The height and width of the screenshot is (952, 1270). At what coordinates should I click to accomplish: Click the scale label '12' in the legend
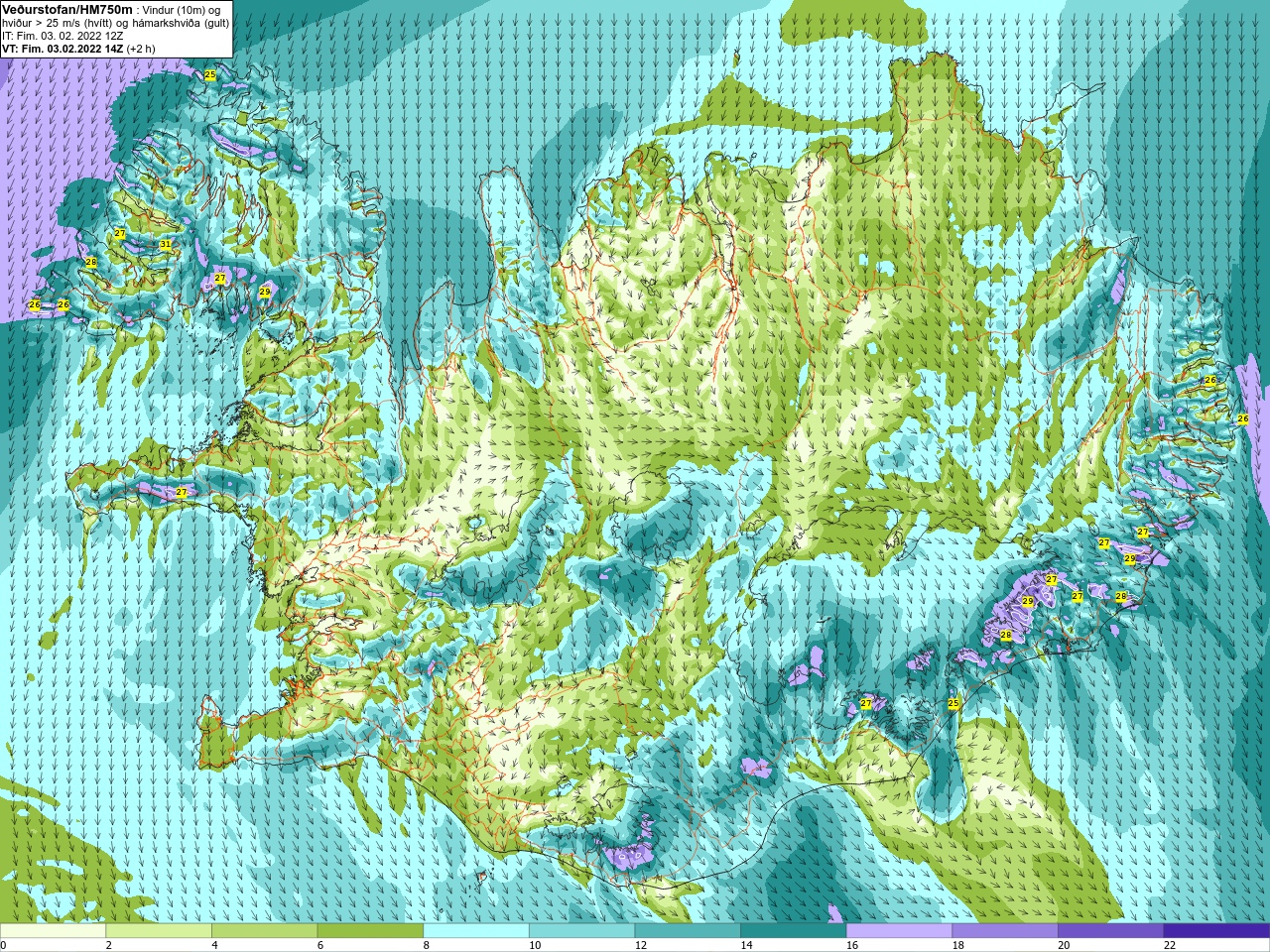coord(641,945)
